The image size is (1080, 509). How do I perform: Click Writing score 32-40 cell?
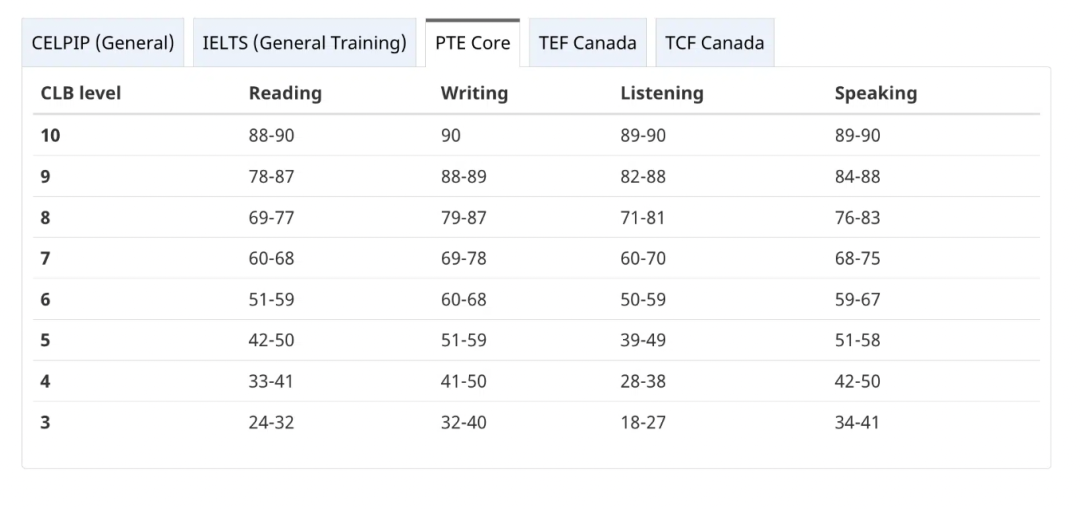coord(463,422)
